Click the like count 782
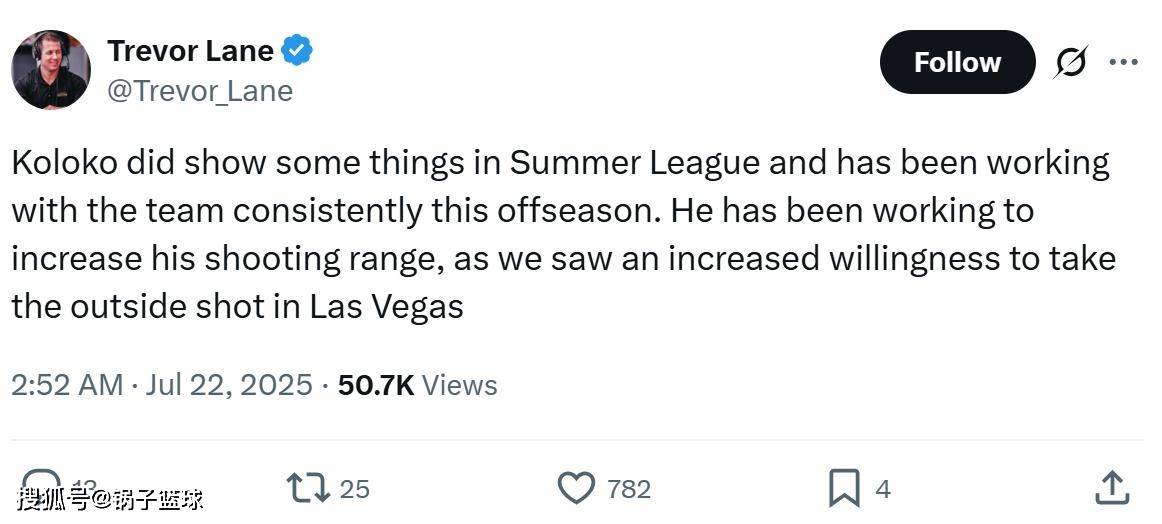This screenshot has height=524, width=1162. [x=628, y=489]
